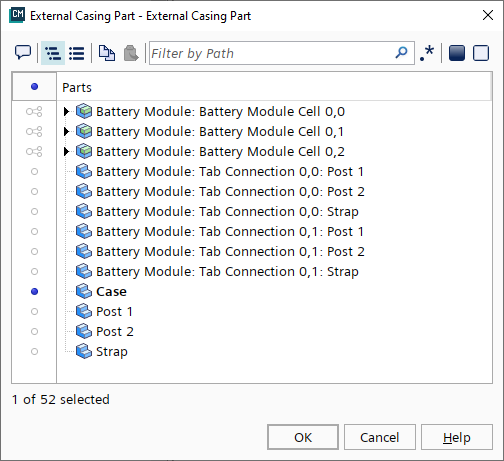The image size is (504, 461).
Task: Switch to hierarchical tree view icon
Action: click(x=53, y=53)
